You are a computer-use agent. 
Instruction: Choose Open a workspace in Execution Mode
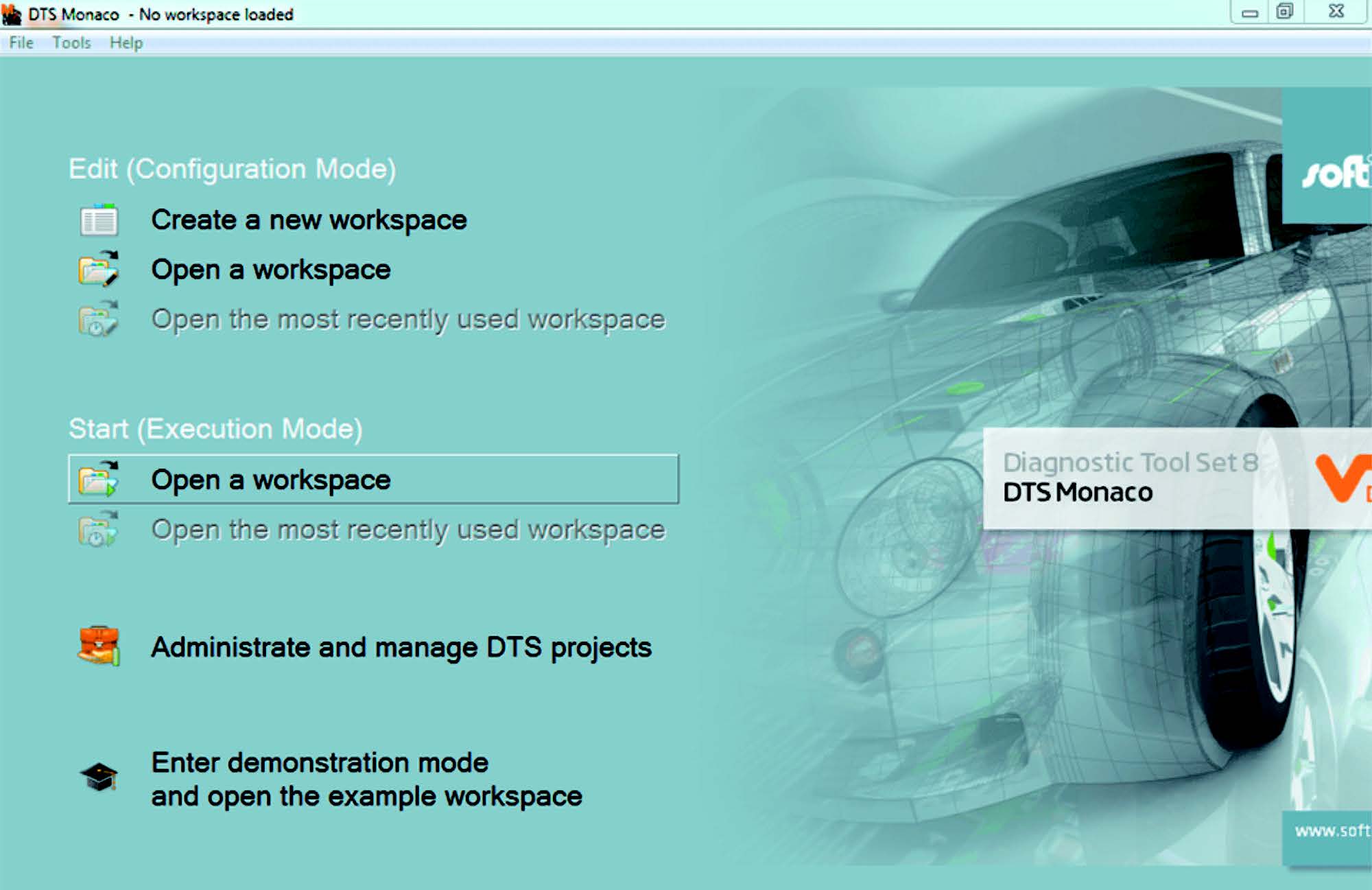point(373,479)
